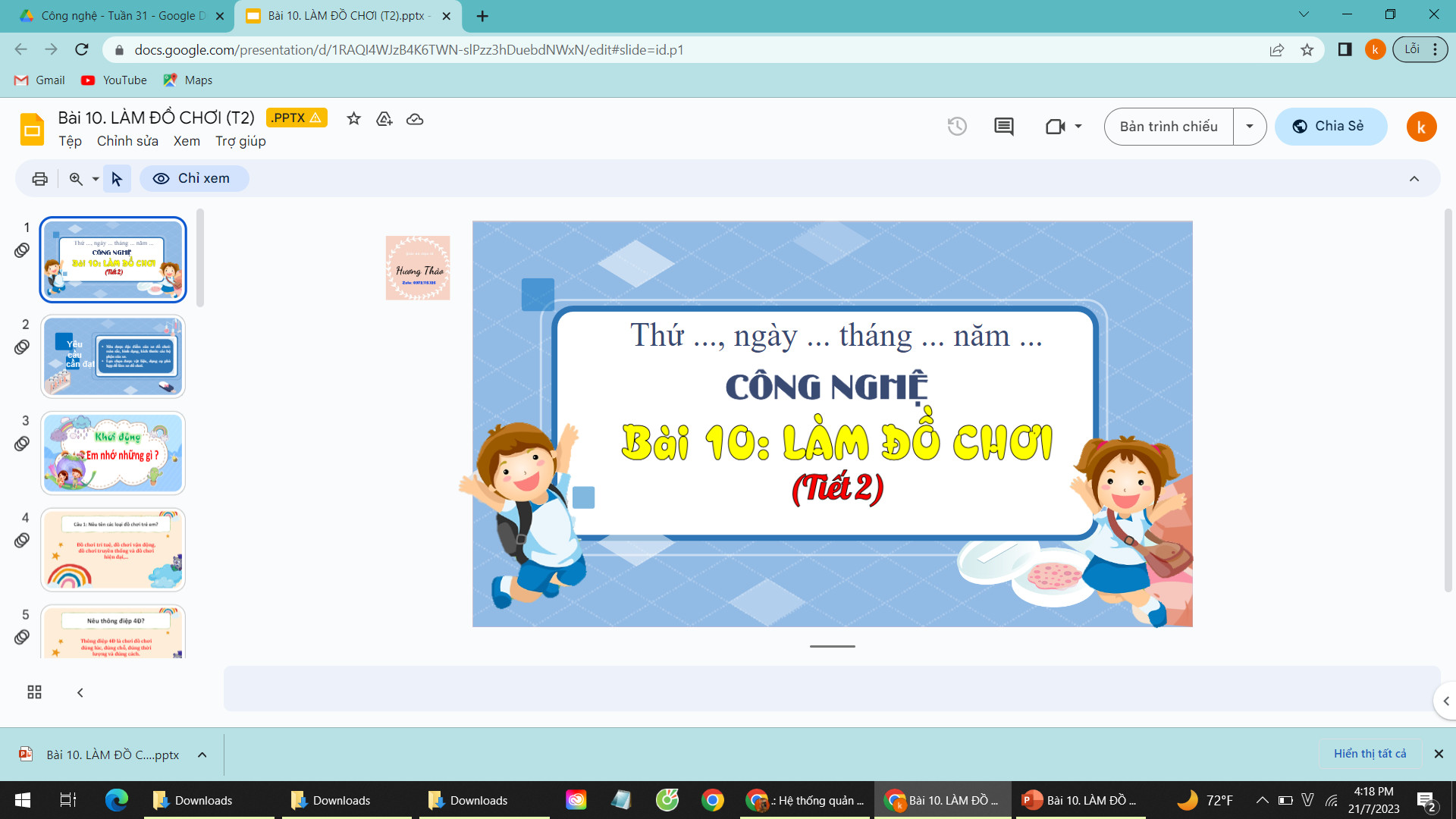
Task: Select the arrow cursor tool
Action: coord(117,179)
